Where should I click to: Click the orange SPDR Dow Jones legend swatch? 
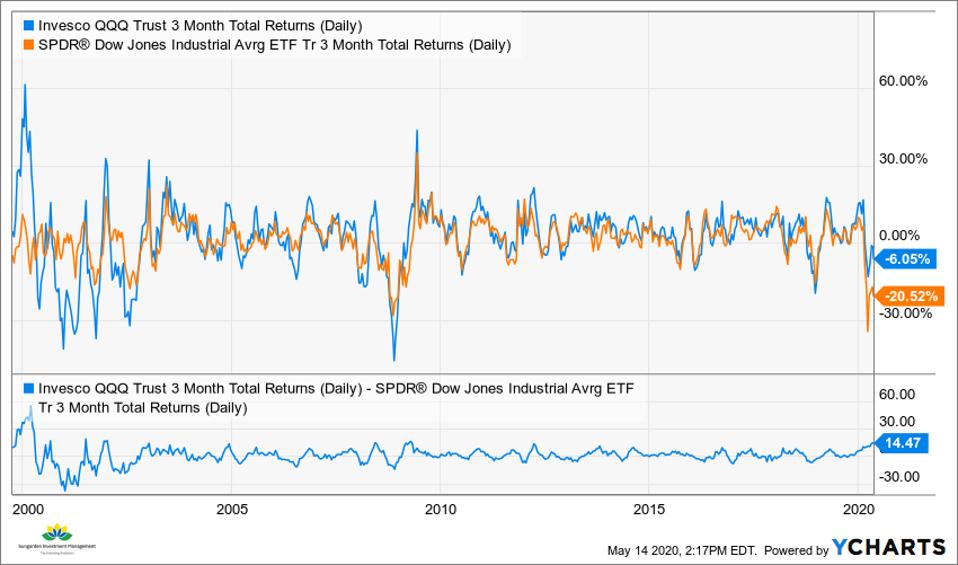28,45
